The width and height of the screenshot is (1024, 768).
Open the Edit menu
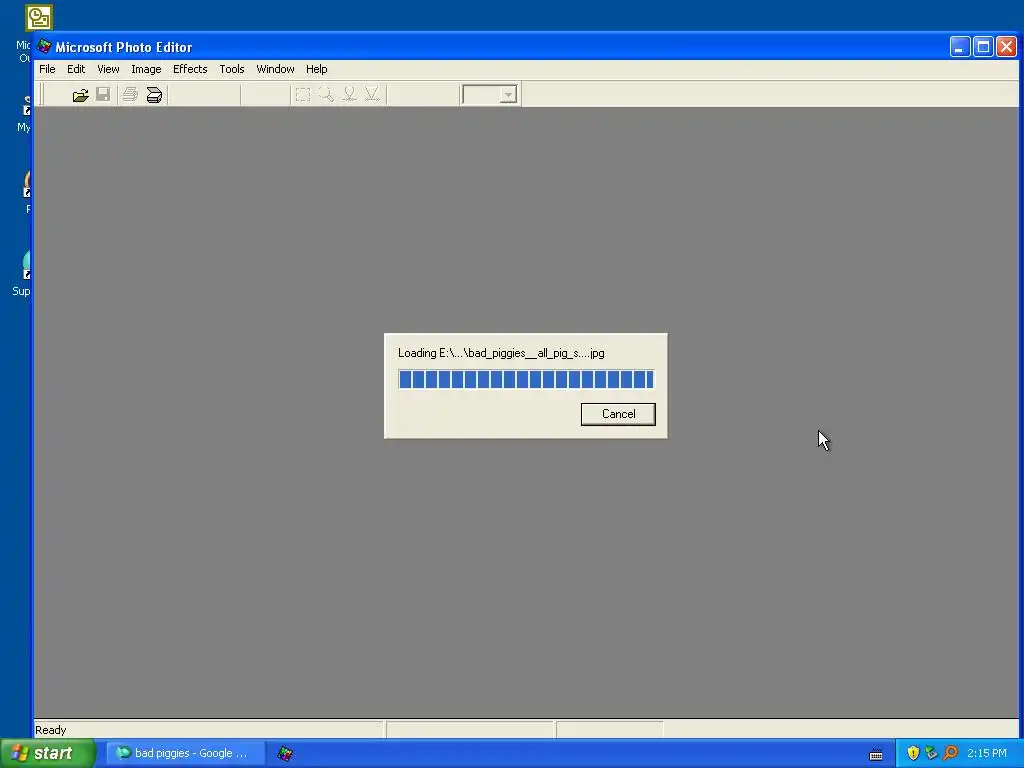pyautogui.click(x=76, y=69)
